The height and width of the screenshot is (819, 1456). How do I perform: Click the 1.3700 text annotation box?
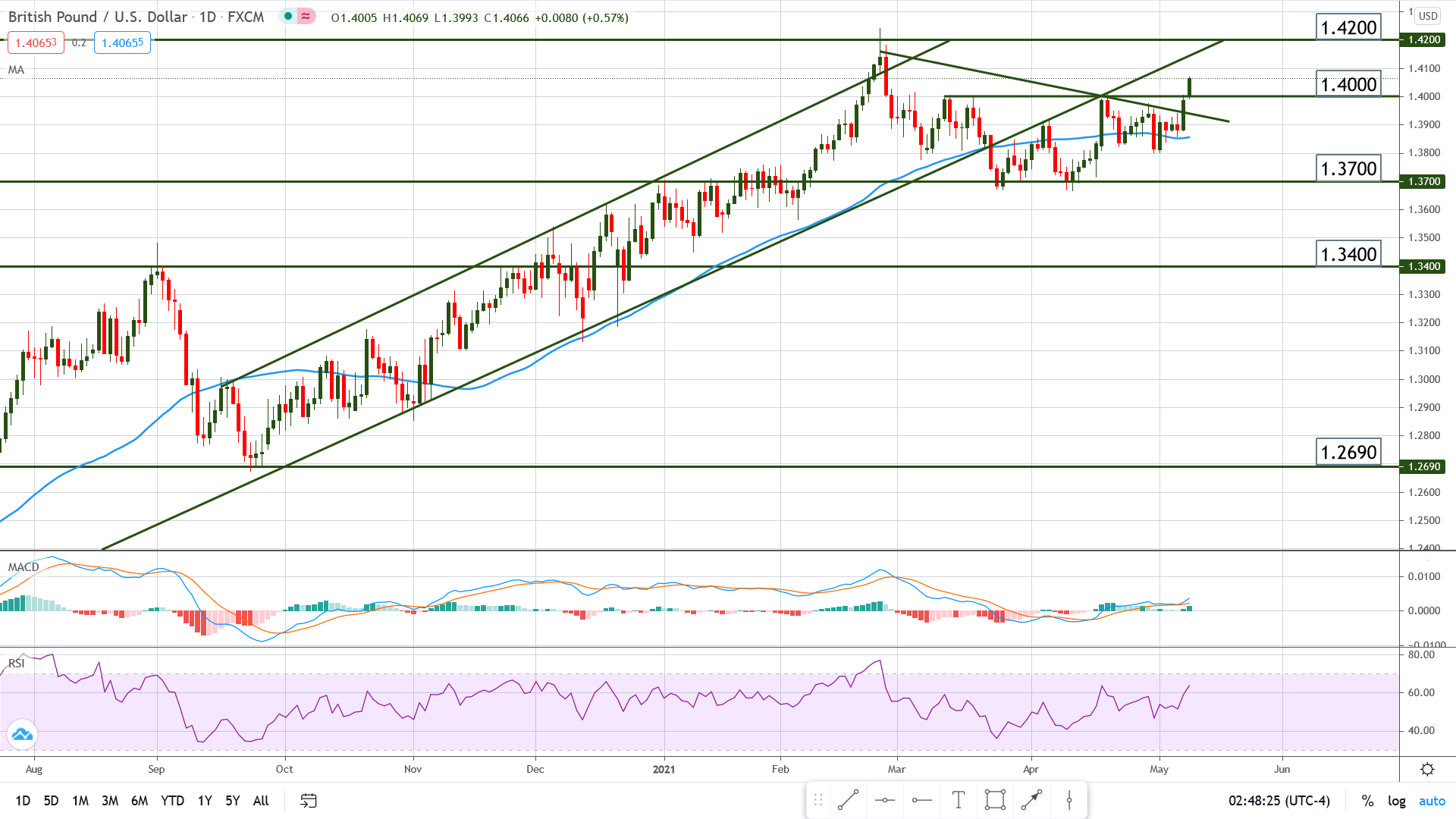pos(1348,168)
